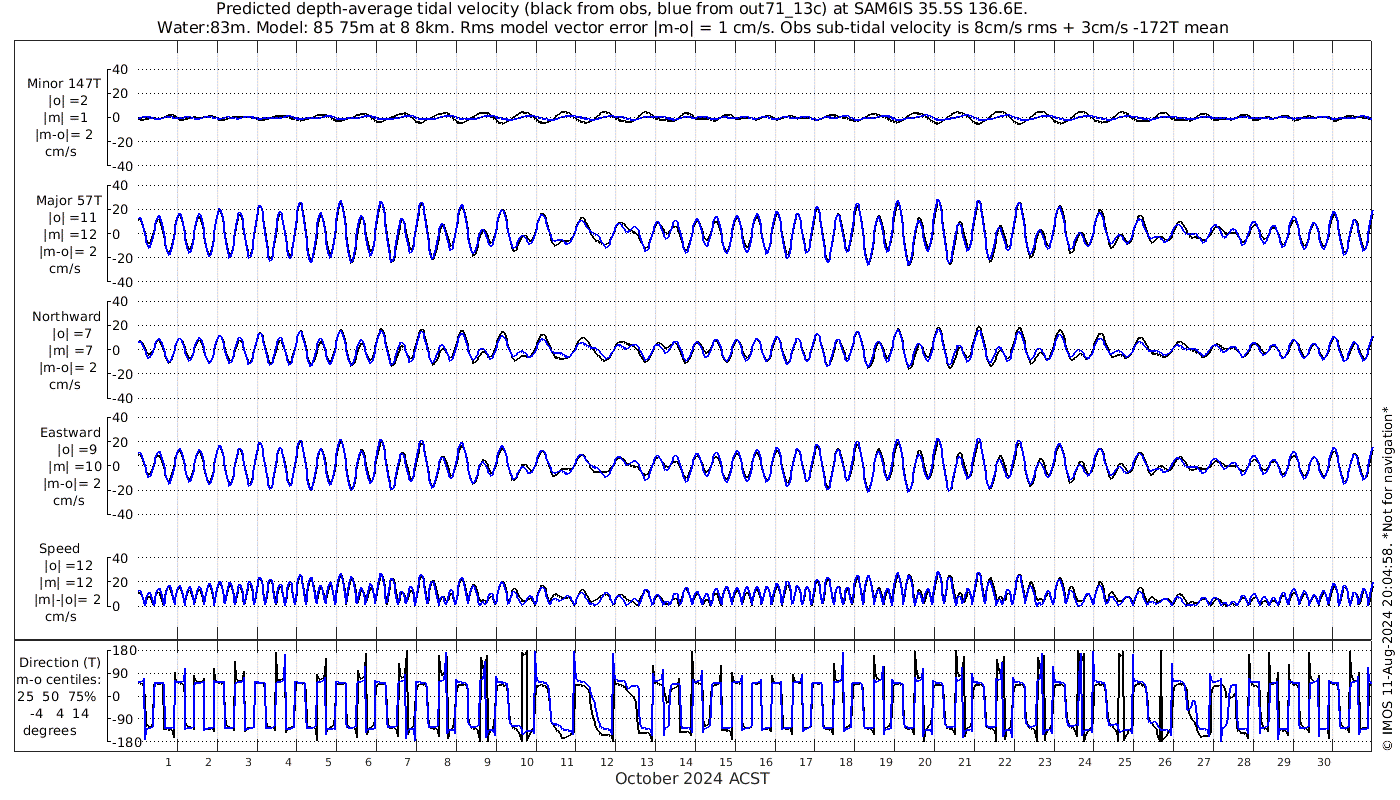The image size is (1400, 800).
Task: Click the -180 tick on the Direction axis
Action: (121, 742)
